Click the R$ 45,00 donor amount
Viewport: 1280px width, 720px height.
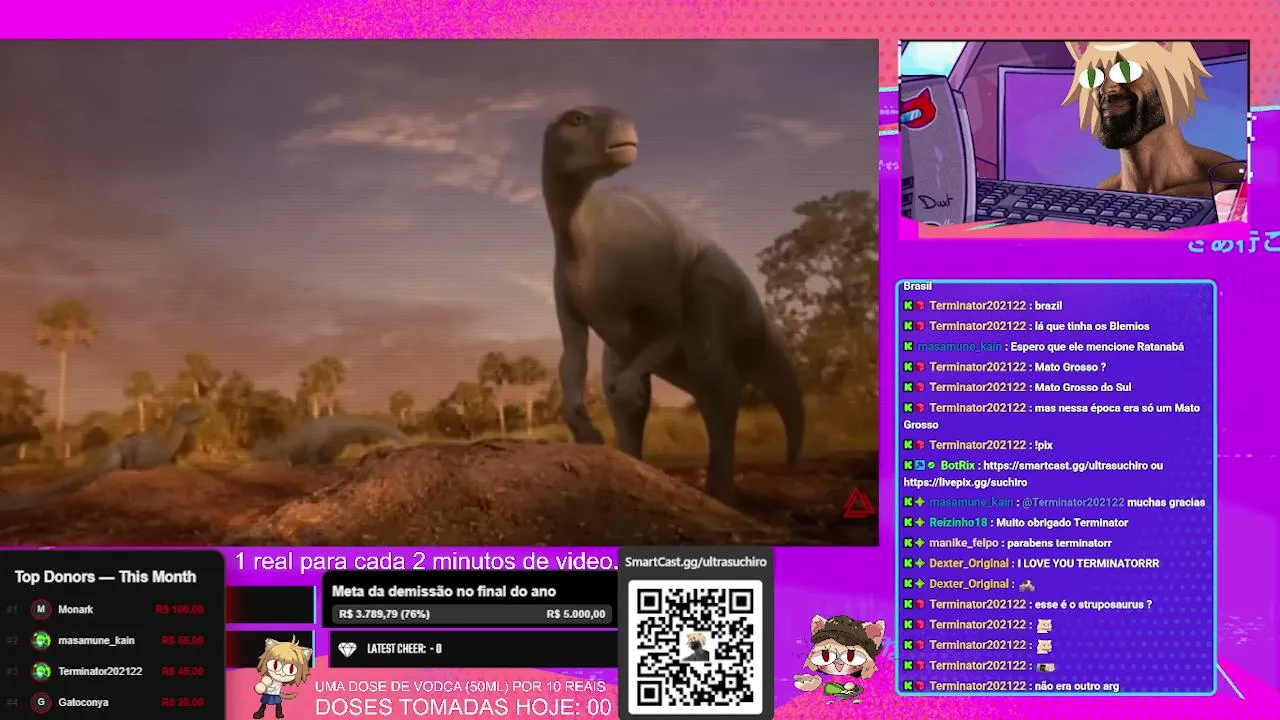[183, 671]
